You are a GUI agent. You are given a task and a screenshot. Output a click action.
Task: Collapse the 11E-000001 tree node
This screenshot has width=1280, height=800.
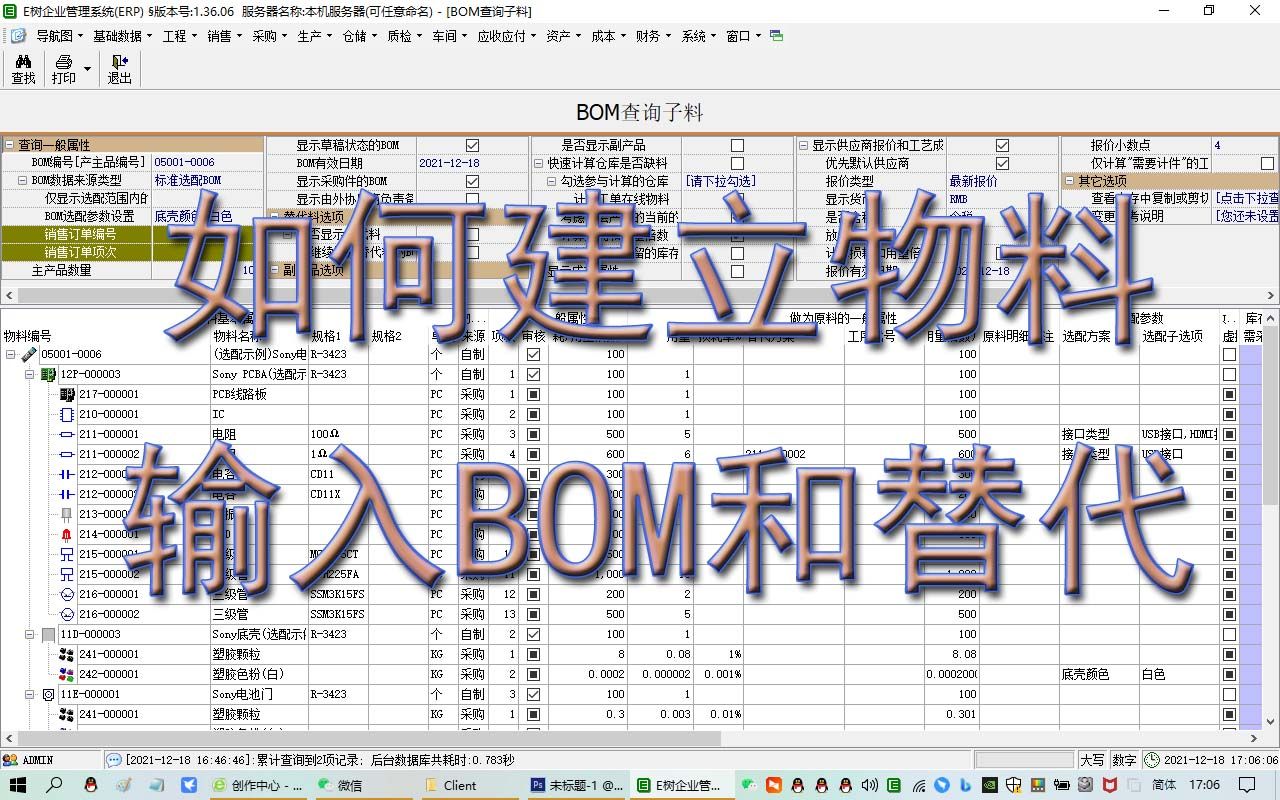point(30,694)
